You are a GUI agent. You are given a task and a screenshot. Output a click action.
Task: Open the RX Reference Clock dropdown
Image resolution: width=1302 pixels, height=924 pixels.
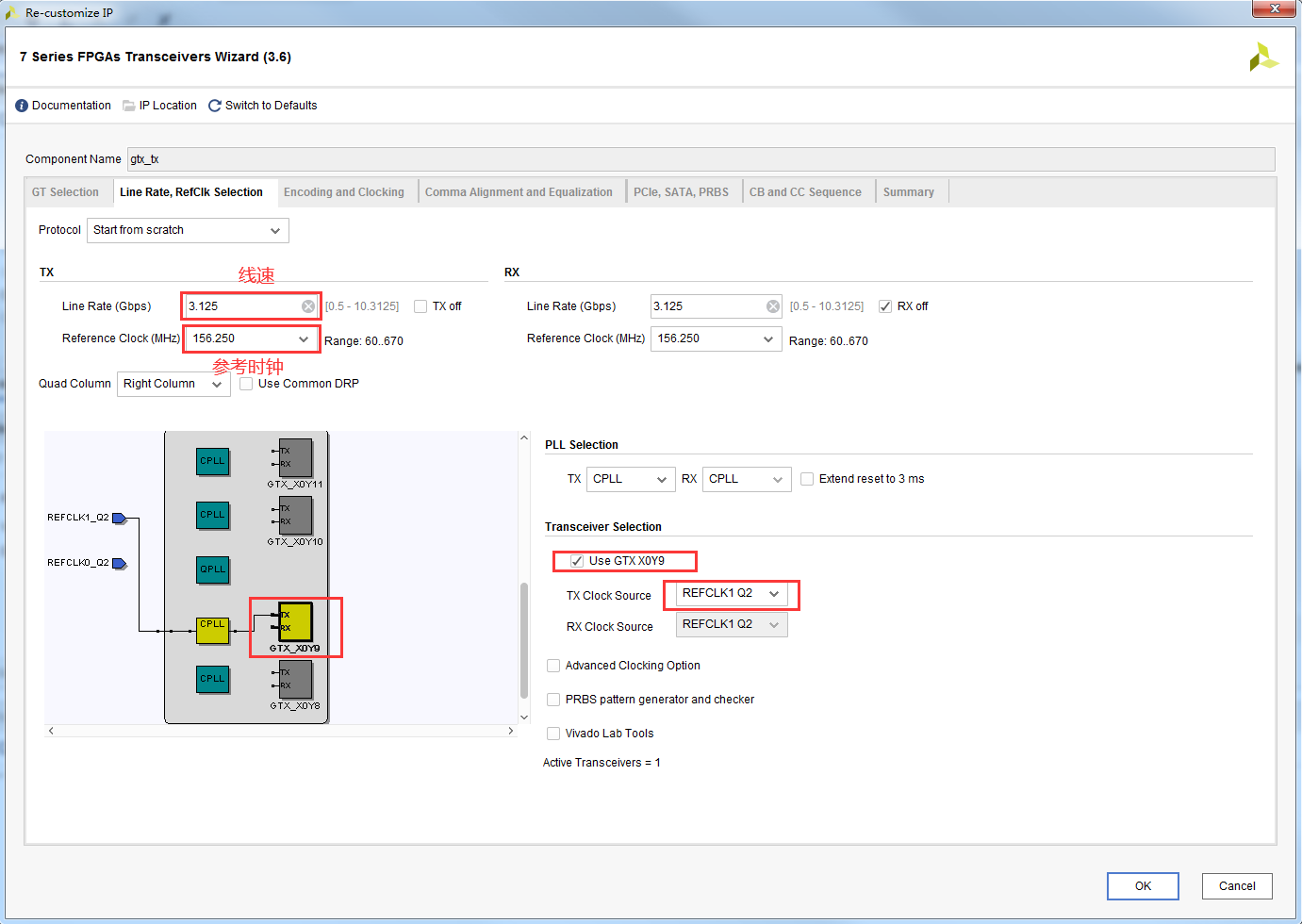(x=717, y=338)
